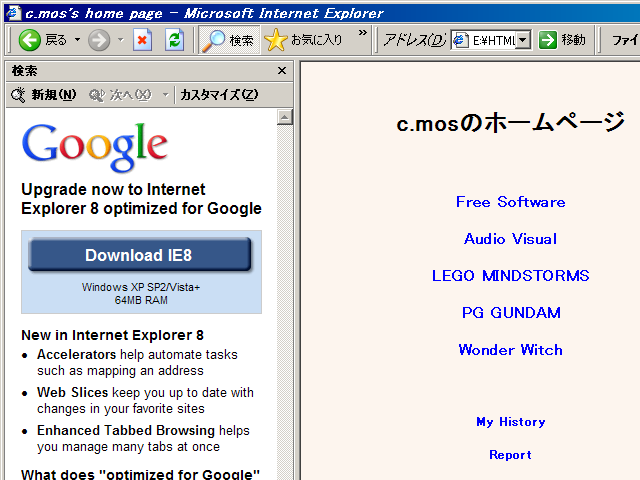This screenshot has width=640, height=480.
Task: Click 'New in Internet Explorer 8' heading
Action: click(x=112, y=335)
